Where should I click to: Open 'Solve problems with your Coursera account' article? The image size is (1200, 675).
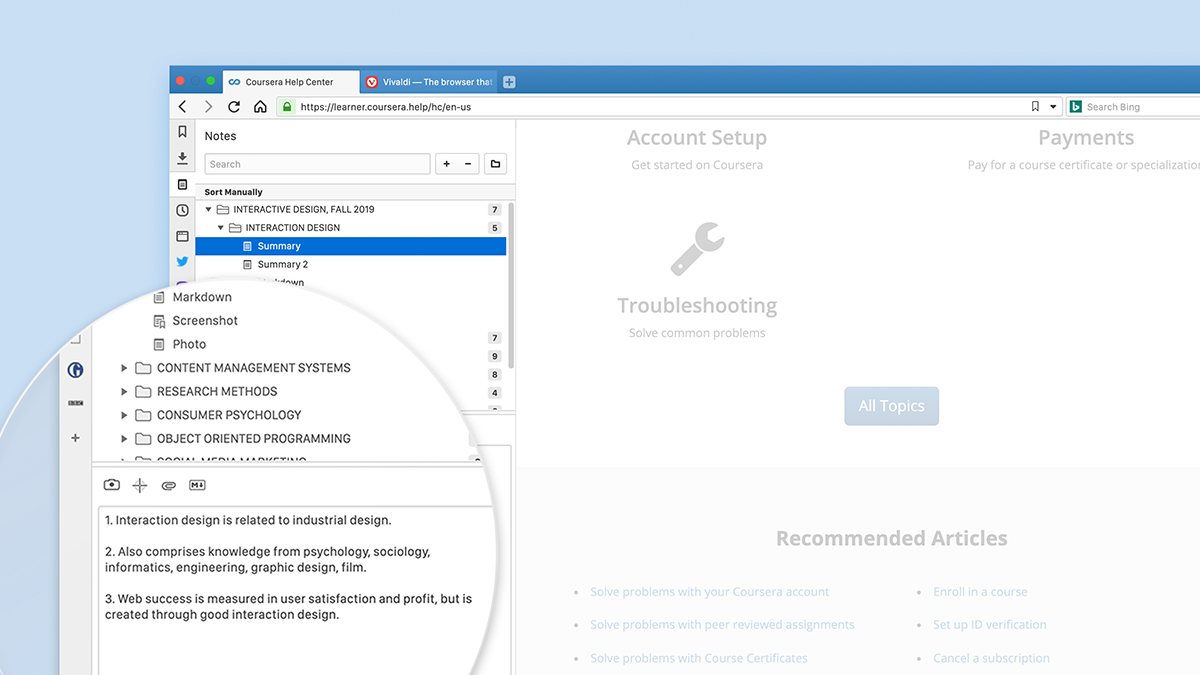coord(710,592)
